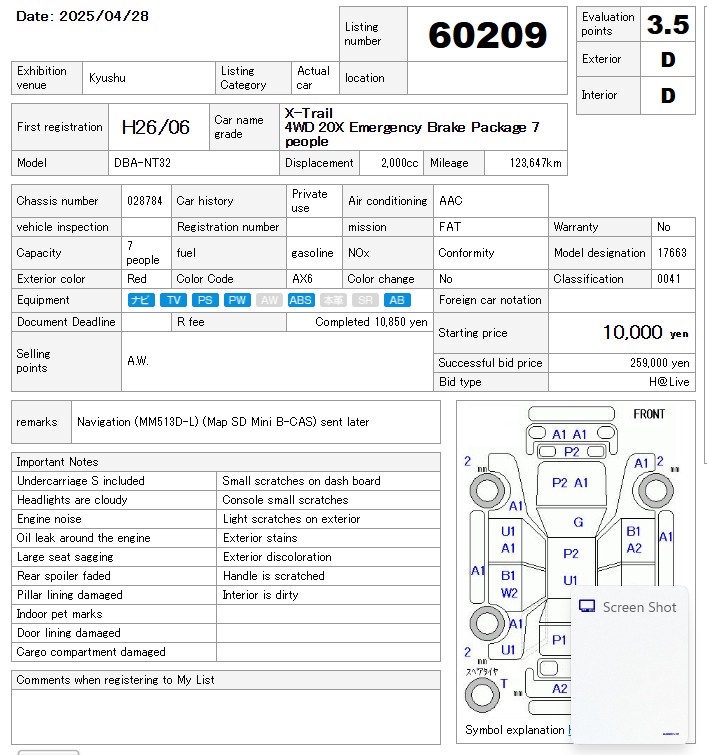Click the Exterior discoloration note
This screenshot has height=755, width=707.
[x=277, y=557]
